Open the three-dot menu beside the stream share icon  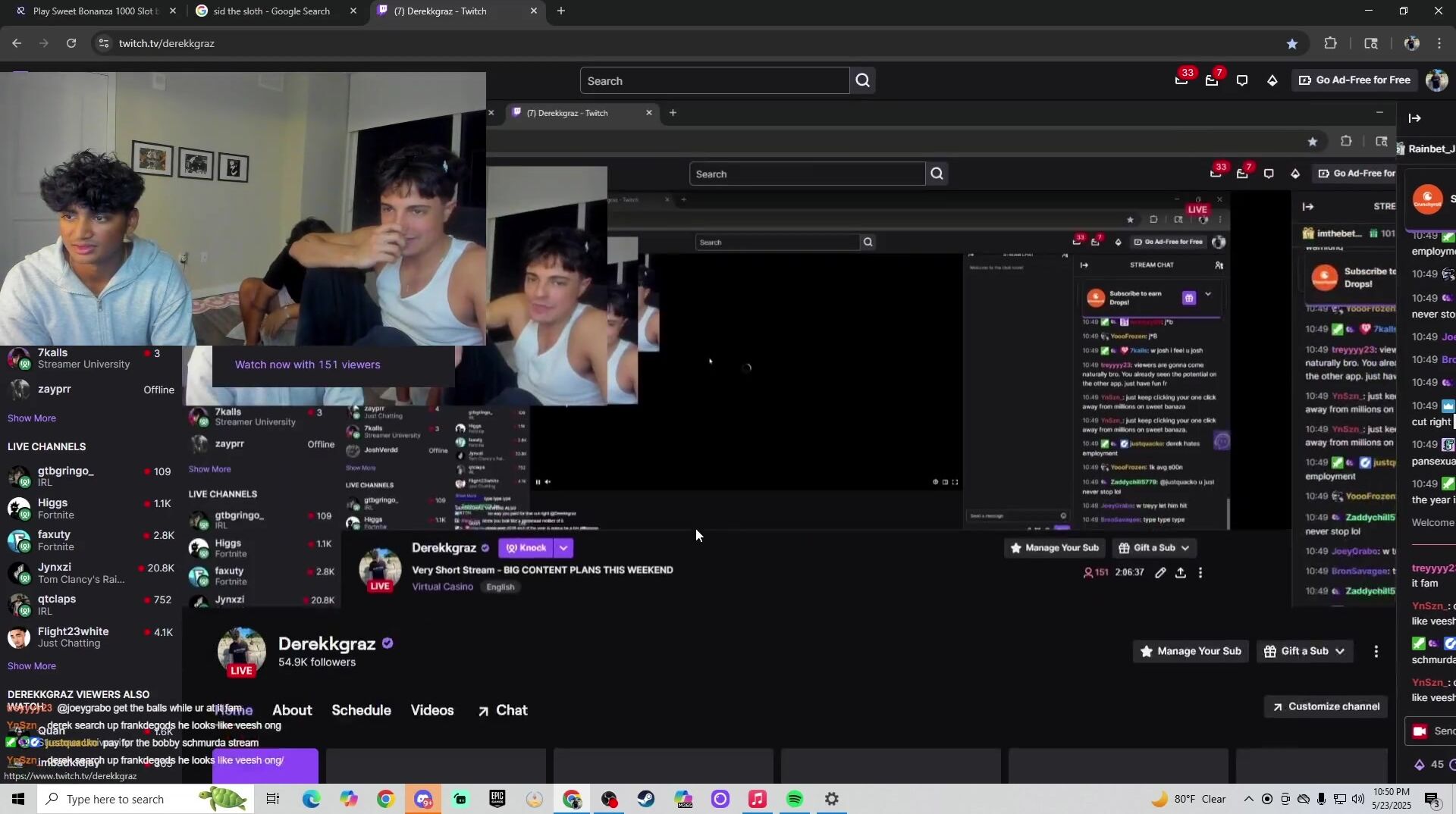1200,573
